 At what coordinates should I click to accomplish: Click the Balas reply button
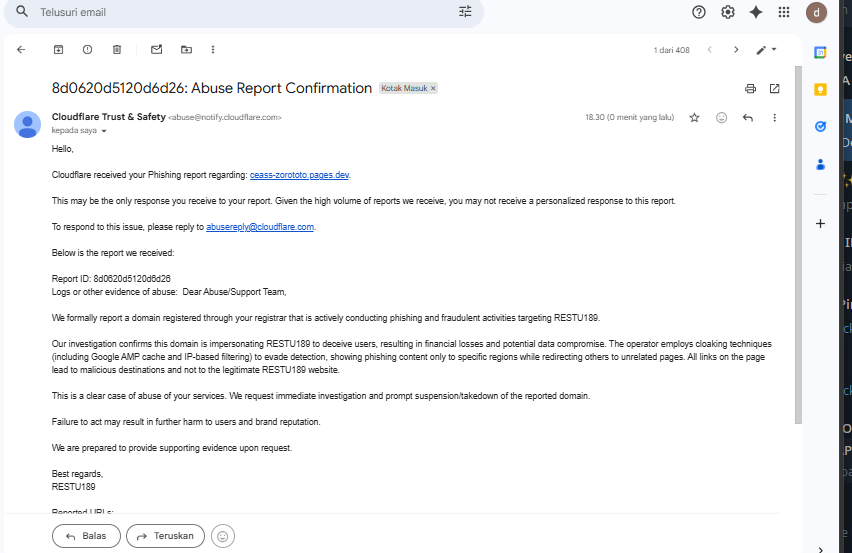(86, 536)
